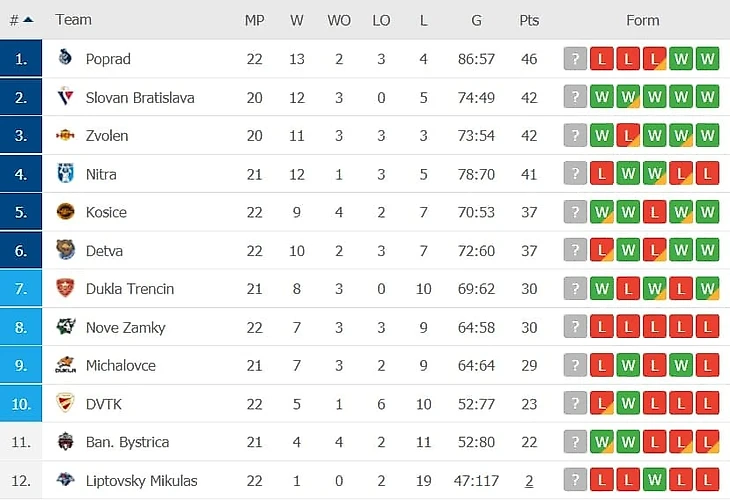Click Liptovsky Mikulas underlined points value
This screenshot has width=730, height=500.
tap(529, 480)
